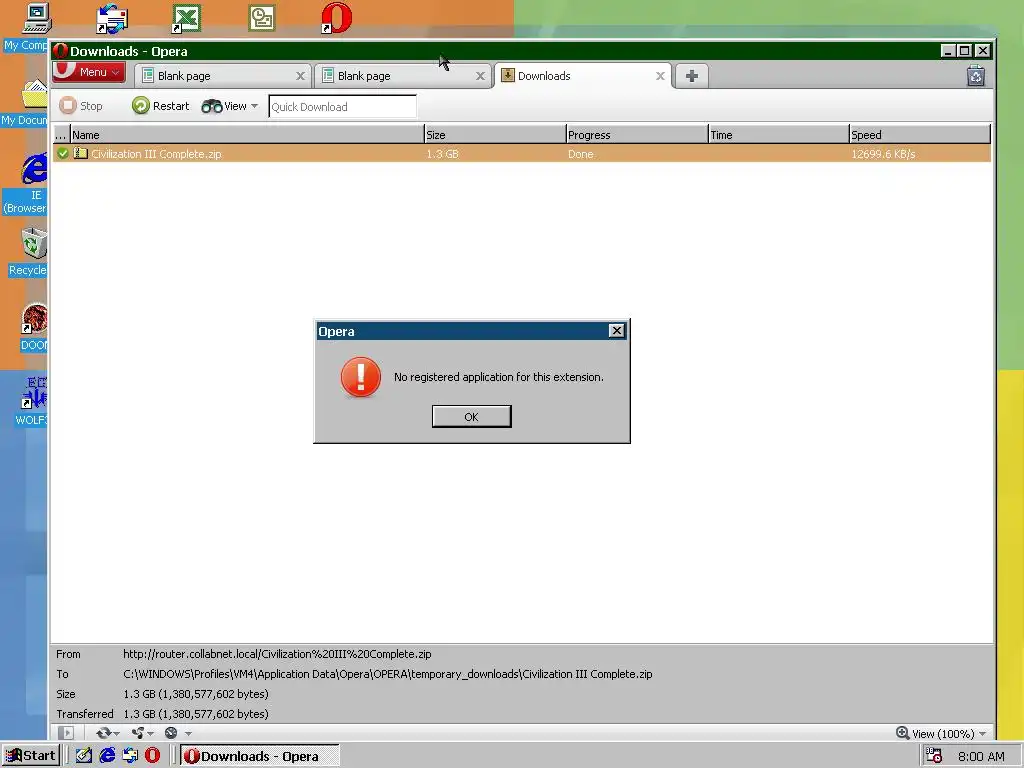The height and width of the screenshot is (768, 1024).
Task: Click OK in the Opera error dialog
Action: click(472, 417)
